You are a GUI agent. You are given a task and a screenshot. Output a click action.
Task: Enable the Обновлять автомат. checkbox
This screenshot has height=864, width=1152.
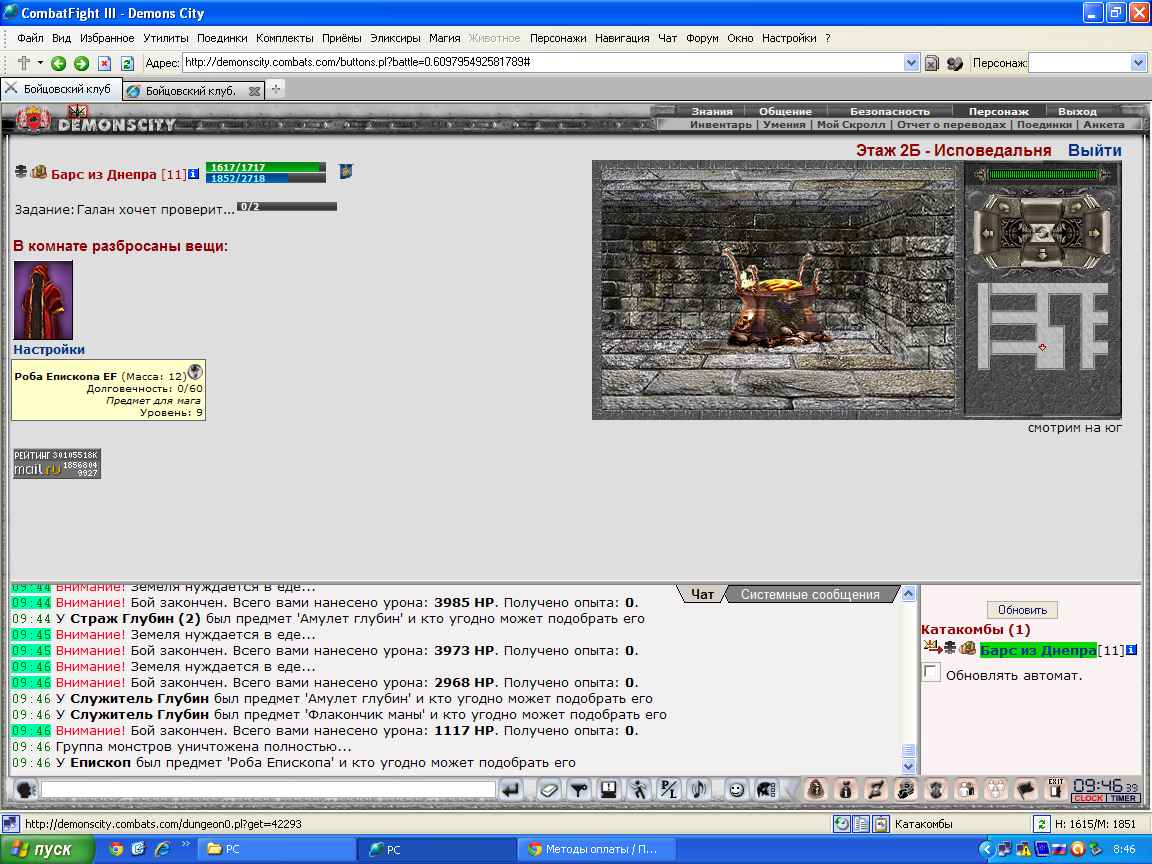tap(931, 672)
